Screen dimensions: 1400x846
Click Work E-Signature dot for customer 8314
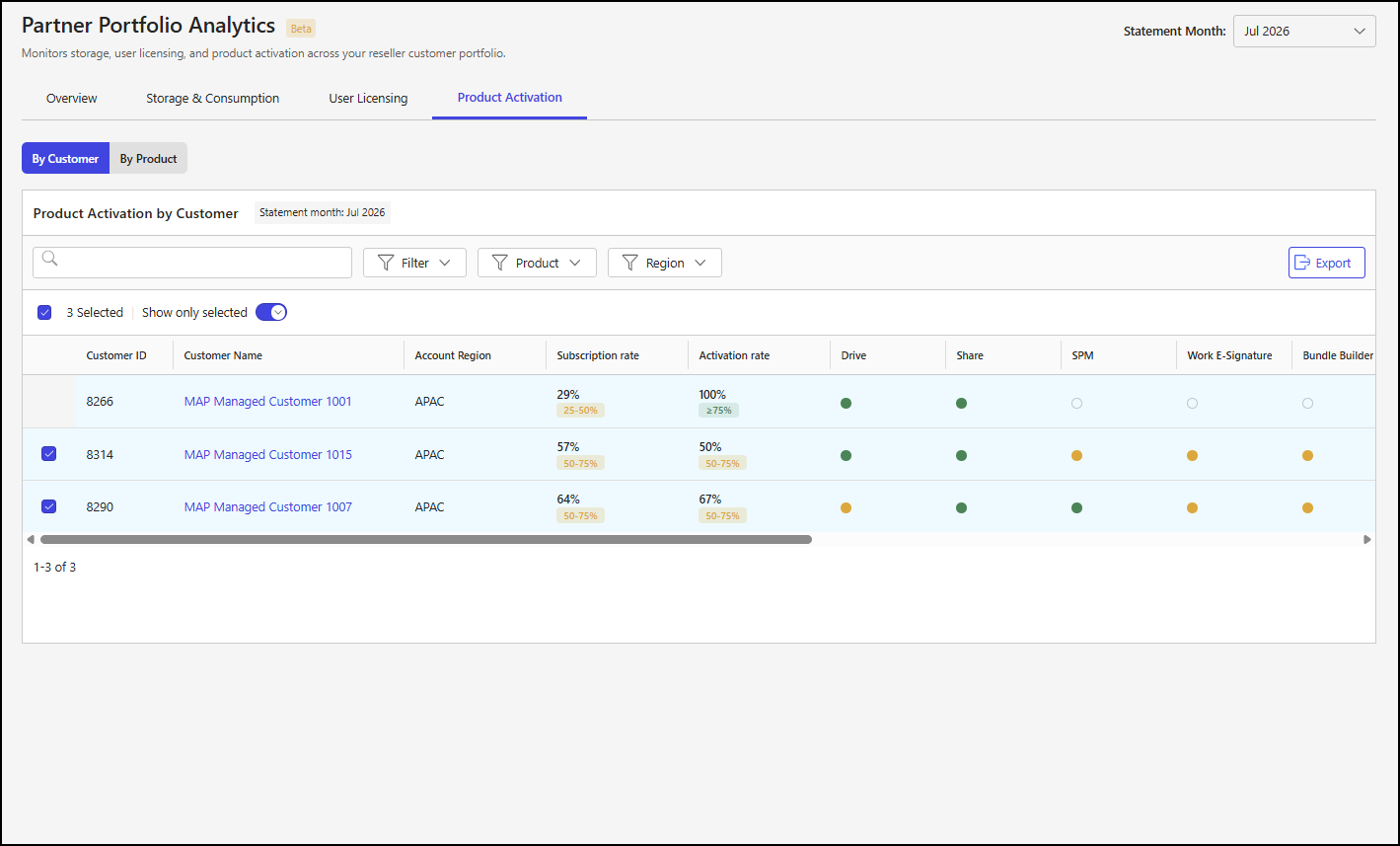pyautogui.click(x=1192, y=455)
